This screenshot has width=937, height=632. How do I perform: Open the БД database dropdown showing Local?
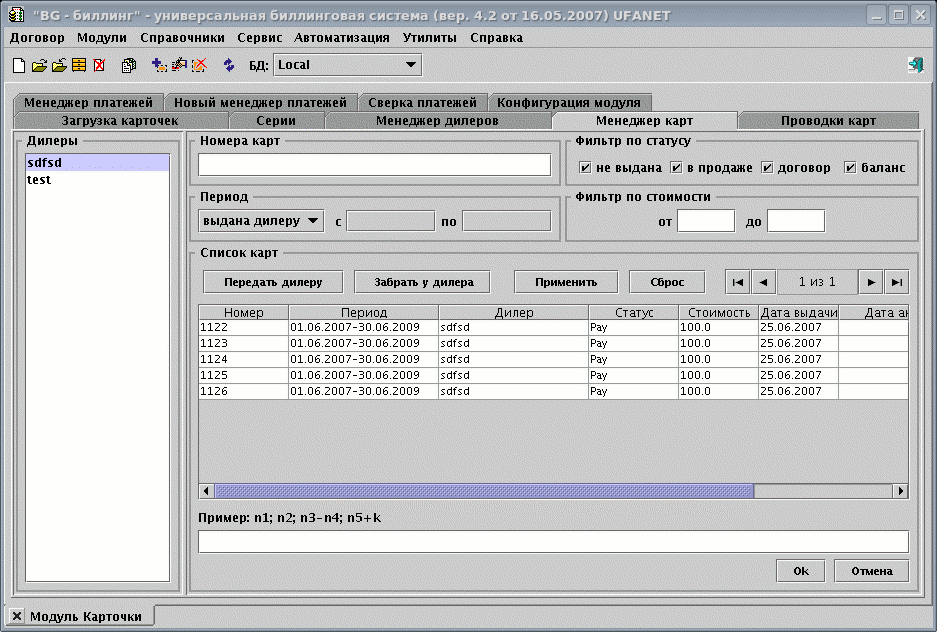346,65
